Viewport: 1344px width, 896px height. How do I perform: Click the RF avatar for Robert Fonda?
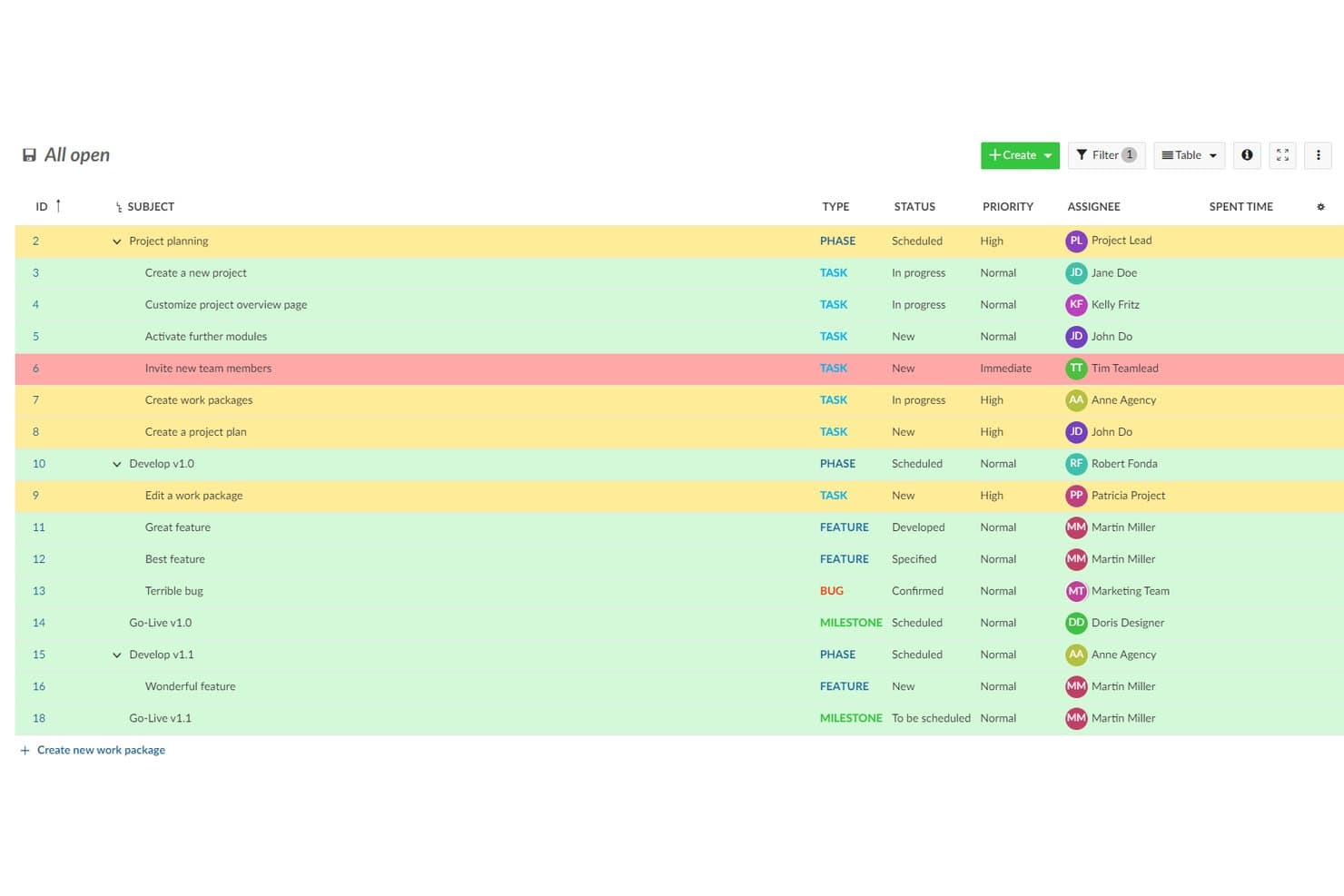pyautogui.click(x=1076, y=463)
